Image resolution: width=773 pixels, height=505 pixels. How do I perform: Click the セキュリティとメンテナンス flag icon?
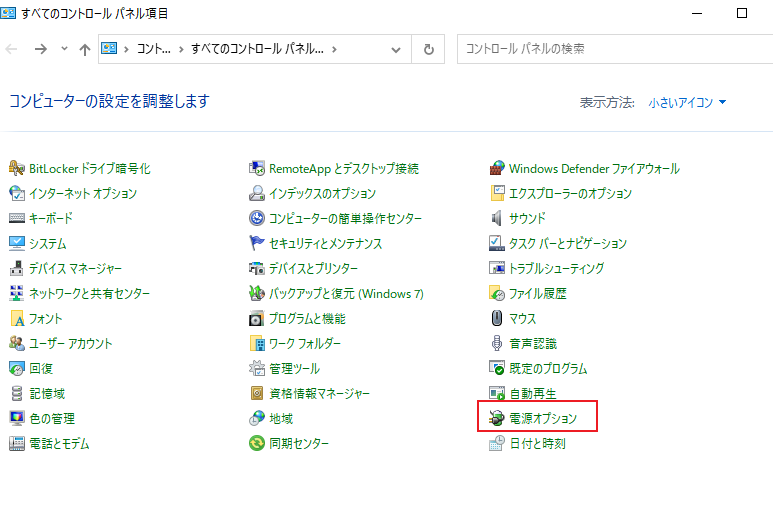[x=257, y=243]
